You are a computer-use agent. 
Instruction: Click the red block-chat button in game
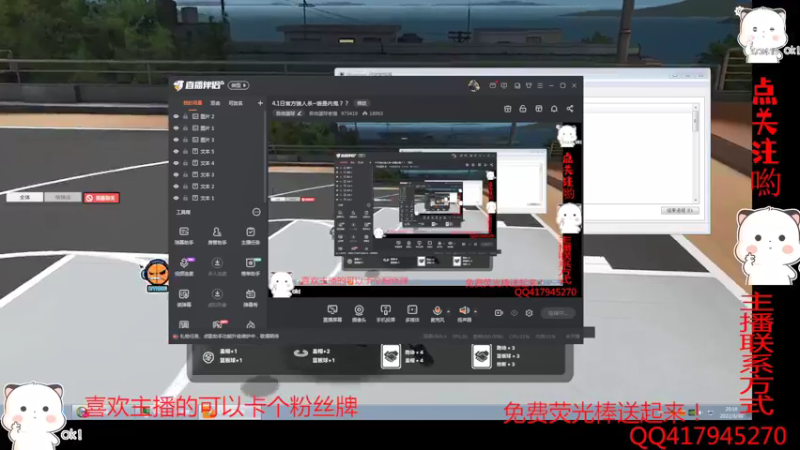102,197
